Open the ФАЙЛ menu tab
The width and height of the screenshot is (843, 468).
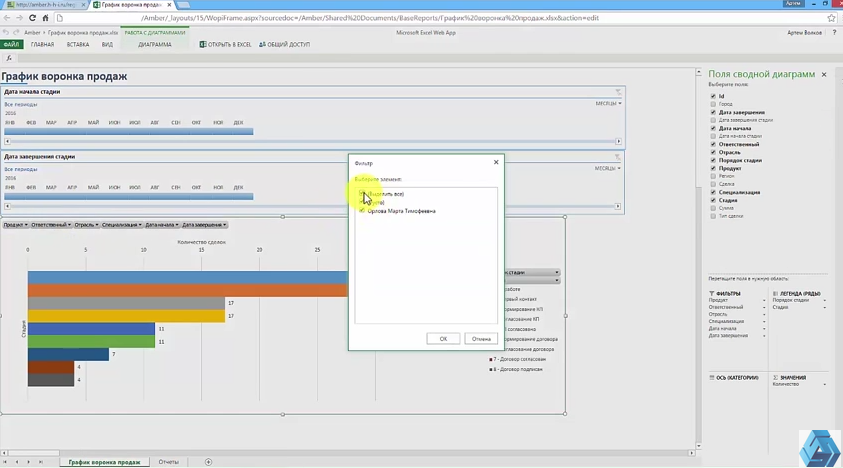click(11, 45)
